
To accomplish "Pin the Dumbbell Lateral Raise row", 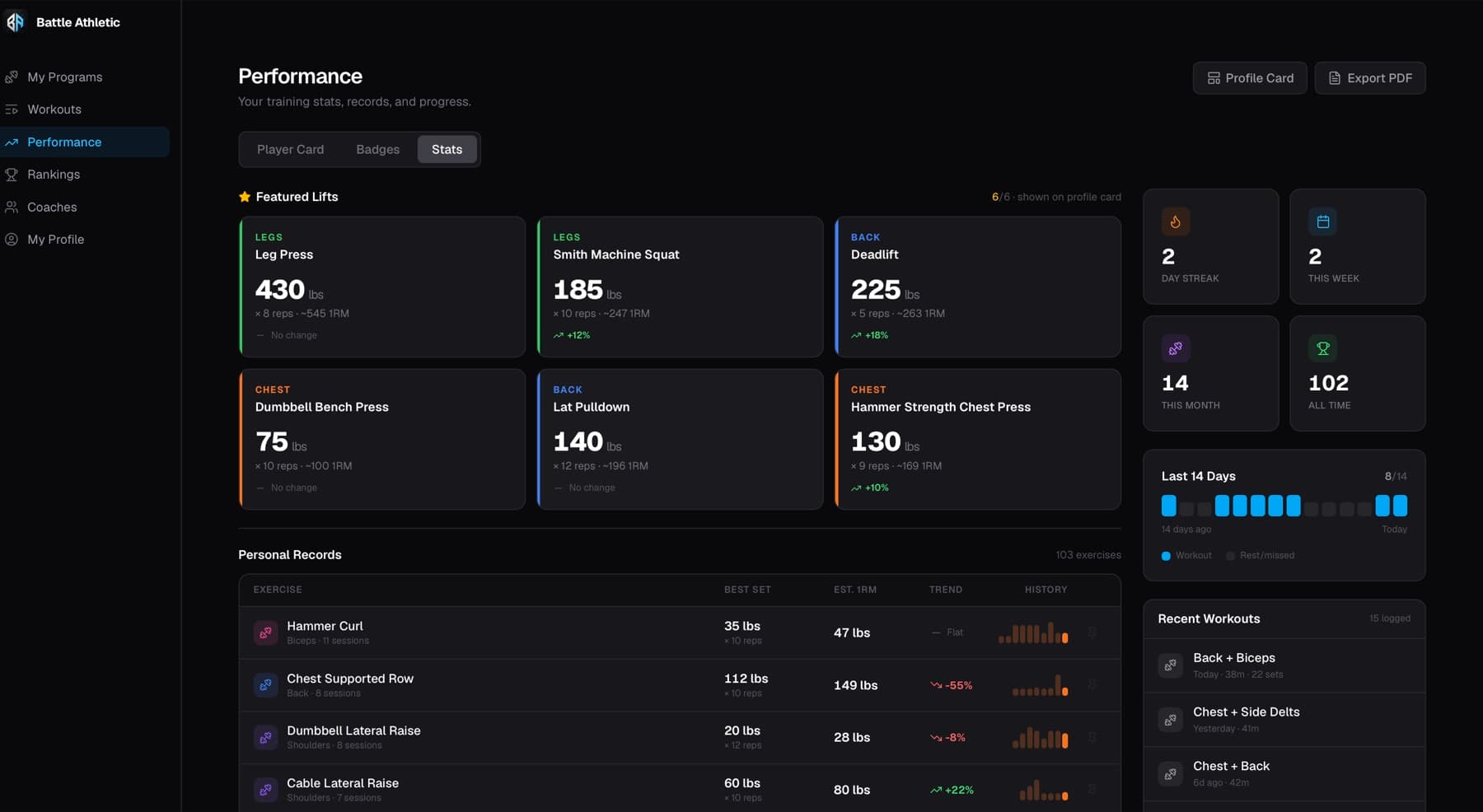I will (1092, 737).
